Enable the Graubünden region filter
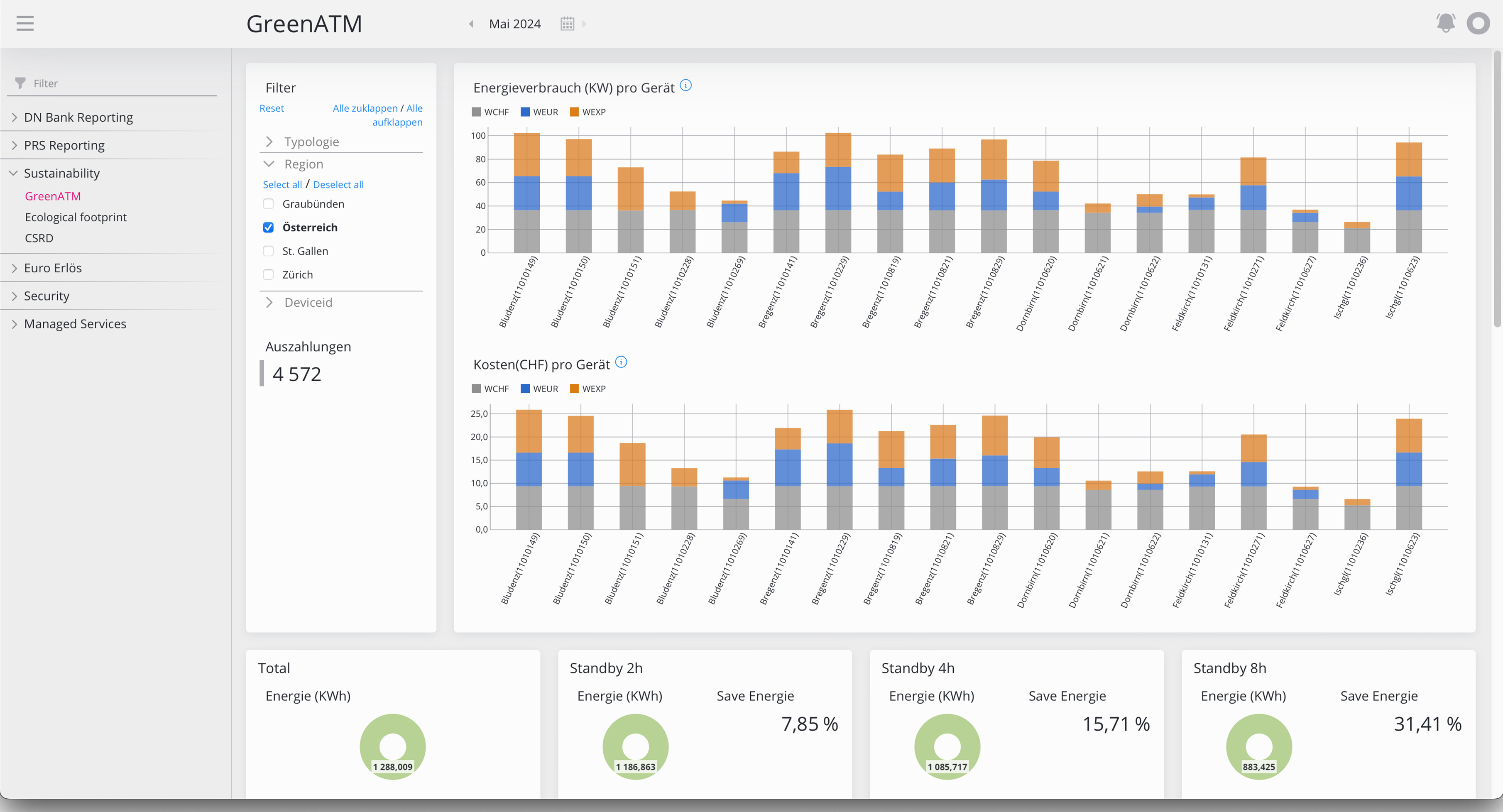 (x=268, y=203)
